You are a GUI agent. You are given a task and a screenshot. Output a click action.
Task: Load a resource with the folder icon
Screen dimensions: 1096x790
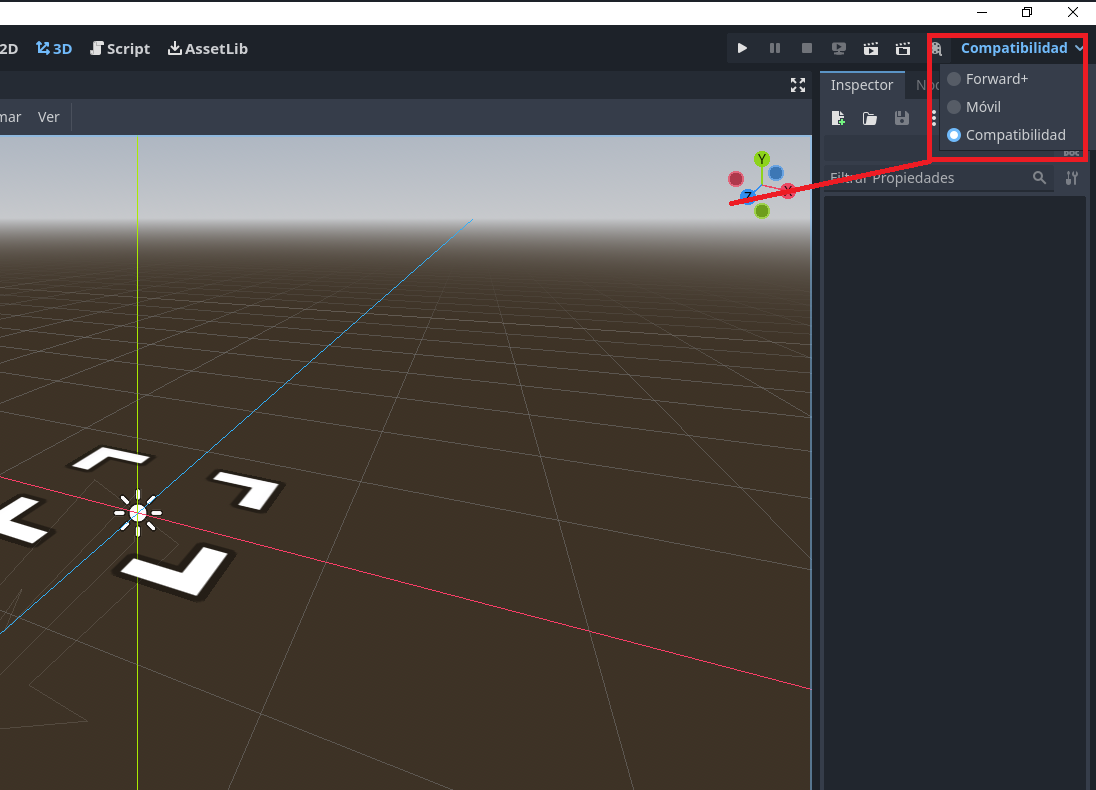coord(870,118)
